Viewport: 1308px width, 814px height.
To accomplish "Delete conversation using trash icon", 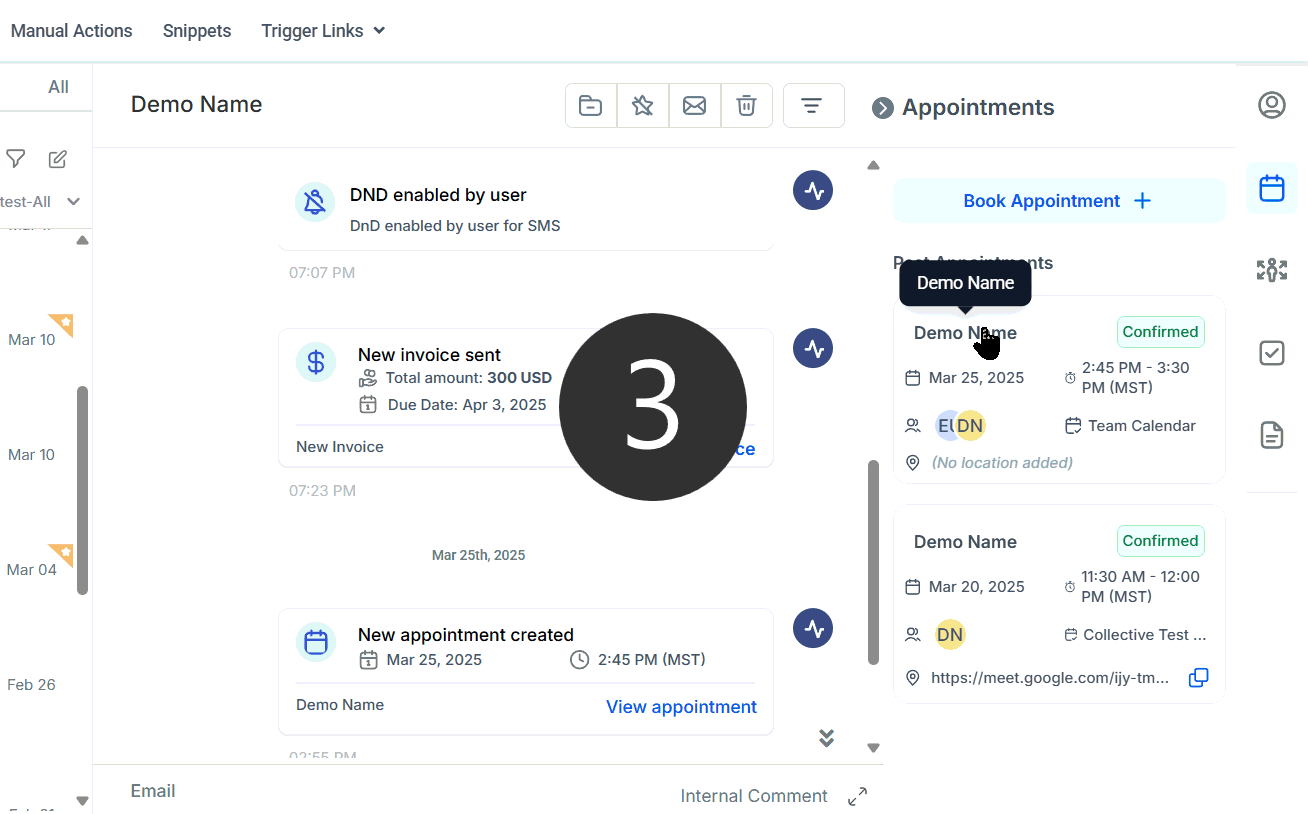I will click(746, 106).
